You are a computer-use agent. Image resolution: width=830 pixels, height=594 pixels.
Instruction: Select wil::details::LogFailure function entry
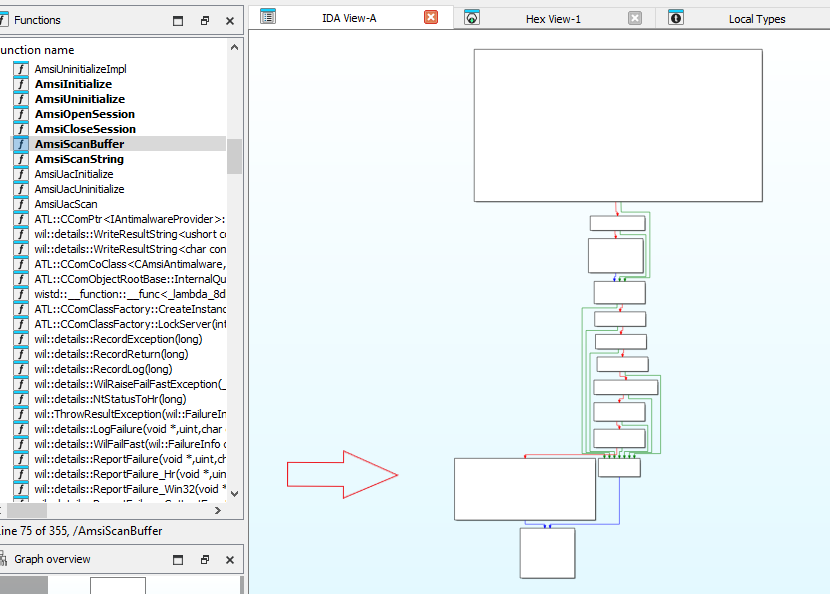(130, 429)
